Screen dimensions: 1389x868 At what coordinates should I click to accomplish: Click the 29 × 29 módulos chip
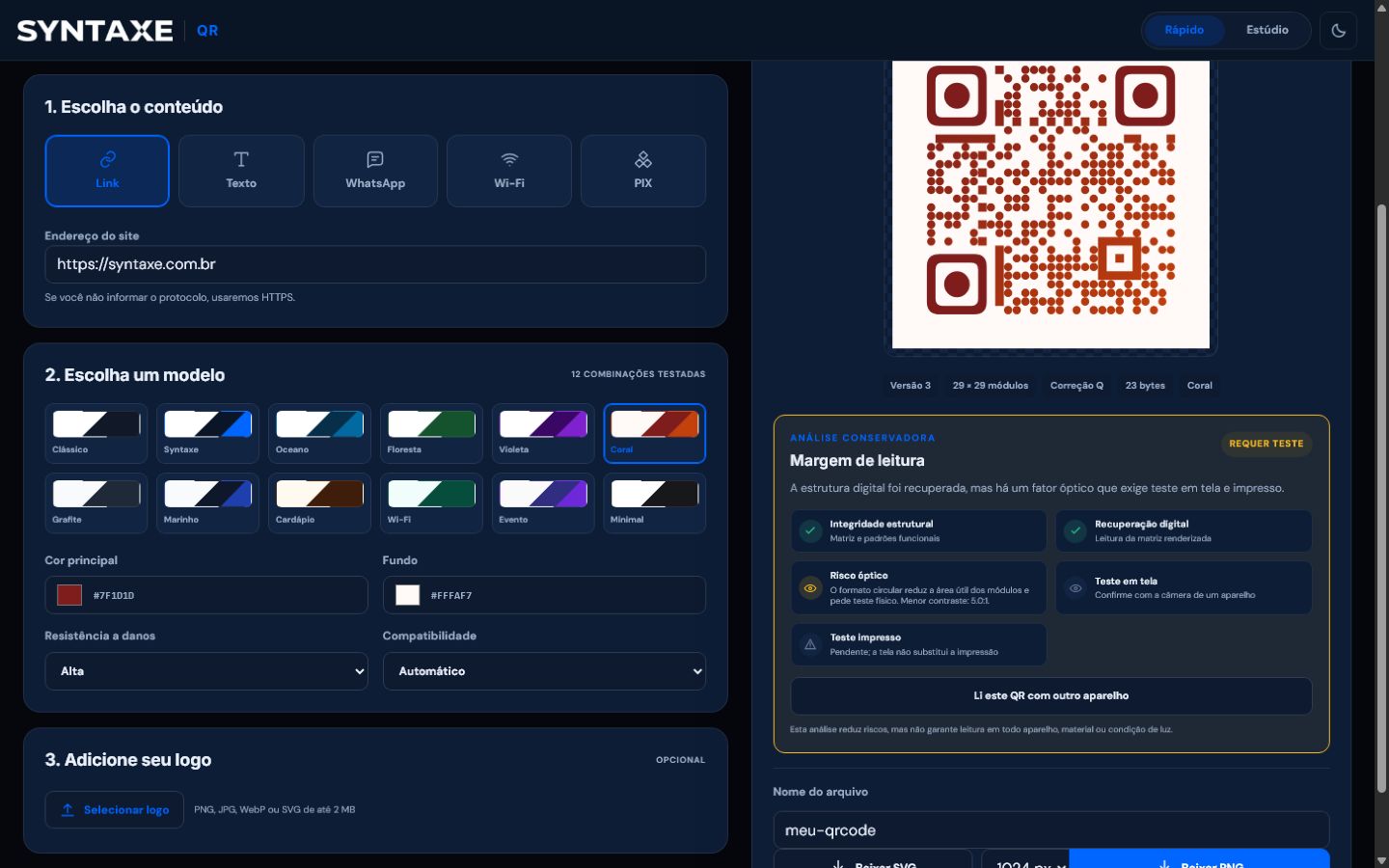pyautogui.click(x=991, y=386)
